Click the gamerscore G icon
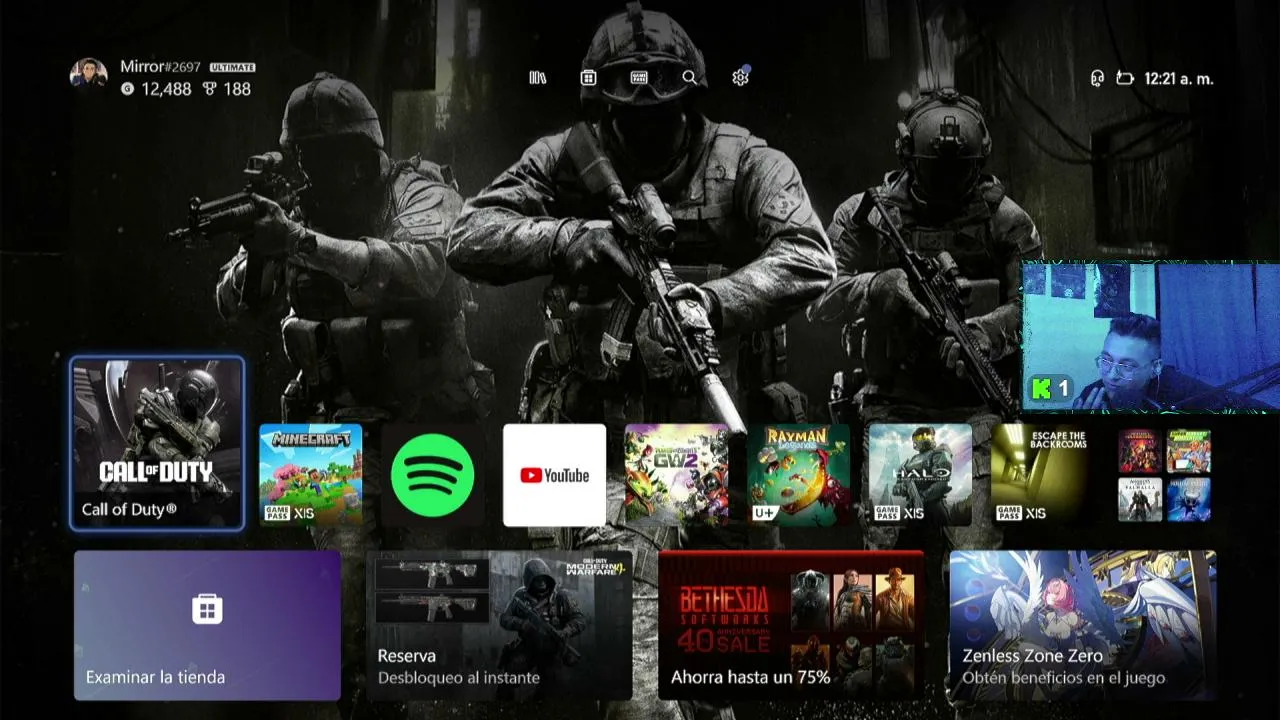Screen dimensions: 1280x720 tap(127, 89)
